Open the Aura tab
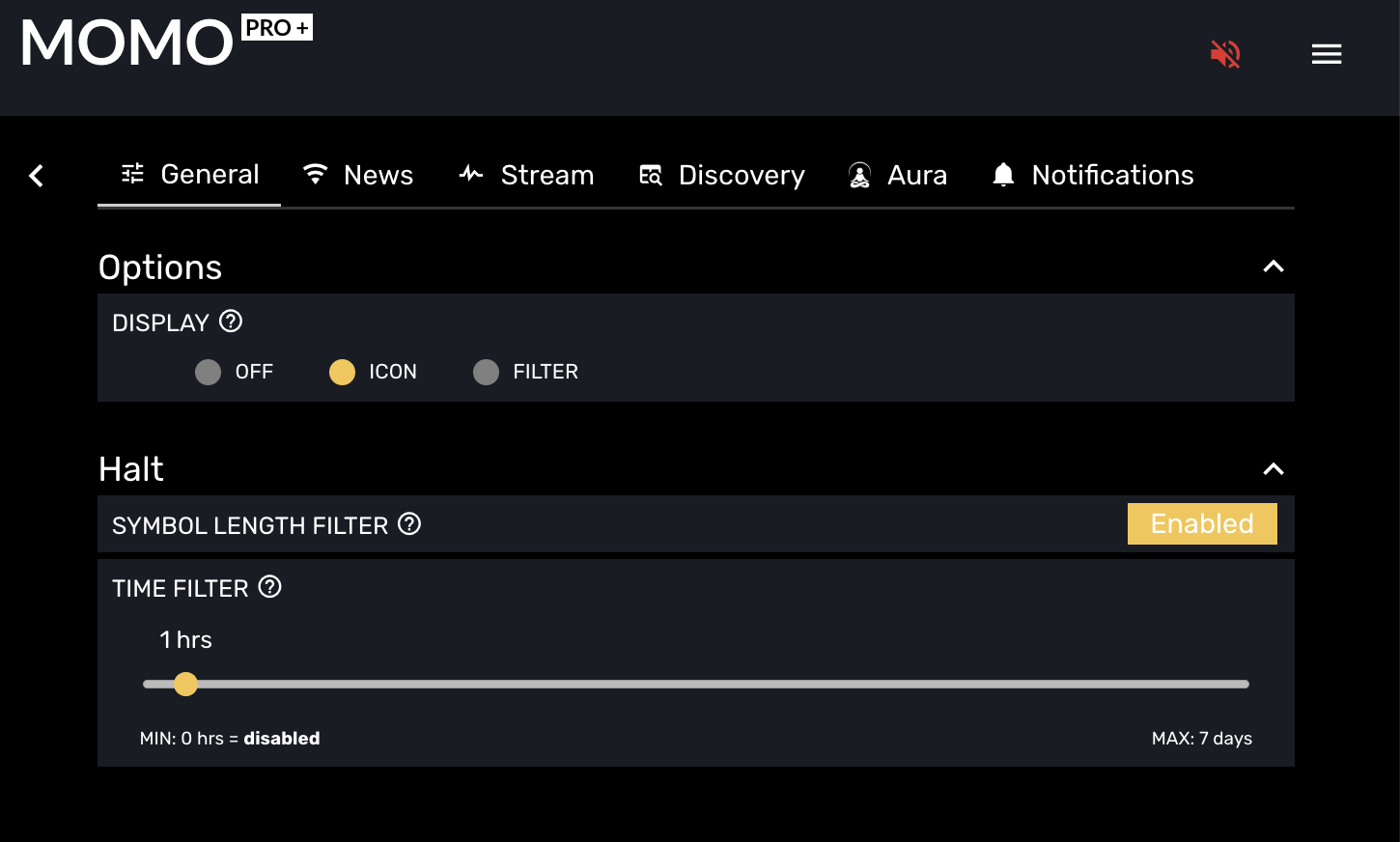 (897, 175)
